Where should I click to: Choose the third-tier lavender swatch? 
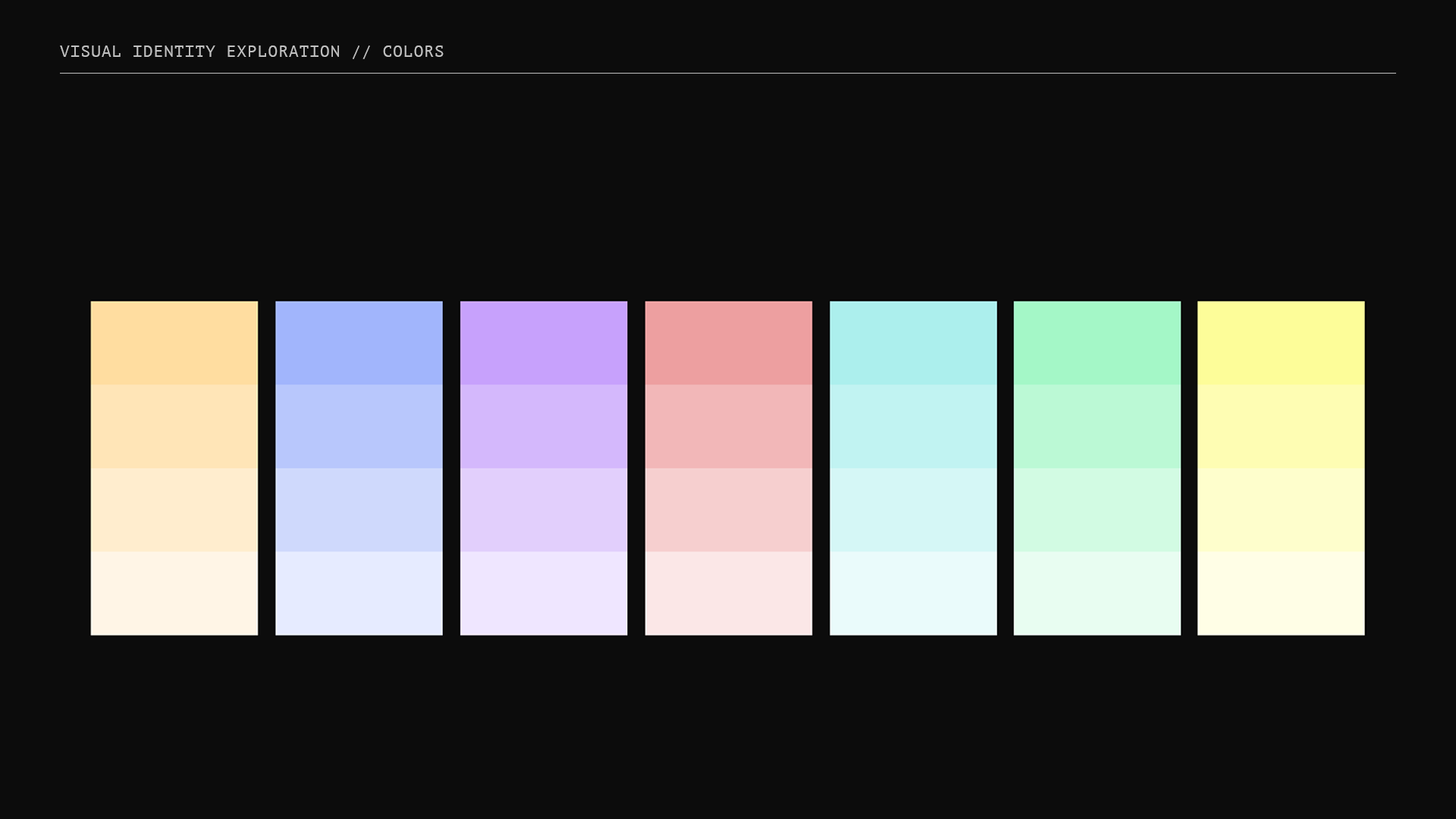tap(544, 510)
